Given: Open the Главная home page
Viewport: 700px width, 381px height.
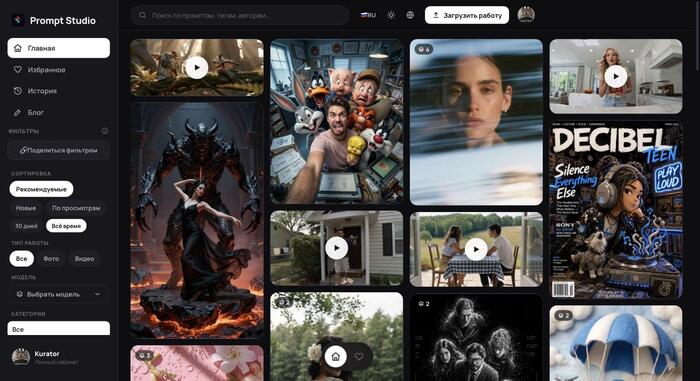Looking at the screenshot, I should (x=58, y=48).
